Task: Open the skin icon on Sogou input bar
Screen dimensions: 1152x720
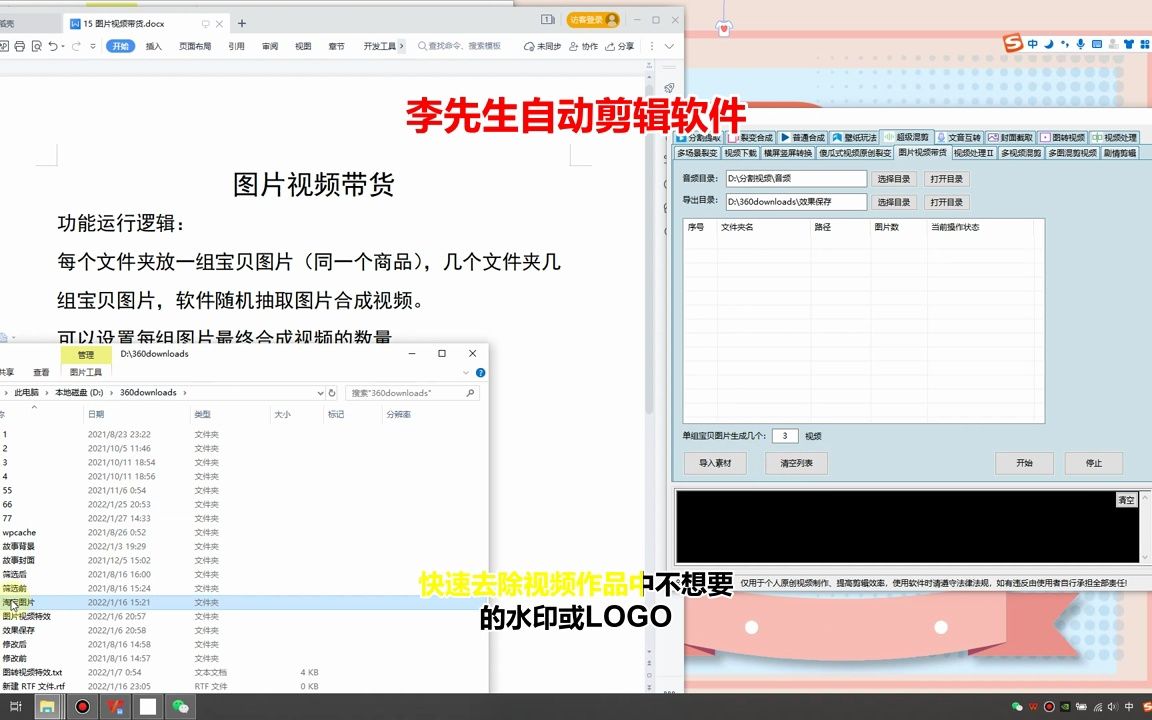Action: 1129,43
